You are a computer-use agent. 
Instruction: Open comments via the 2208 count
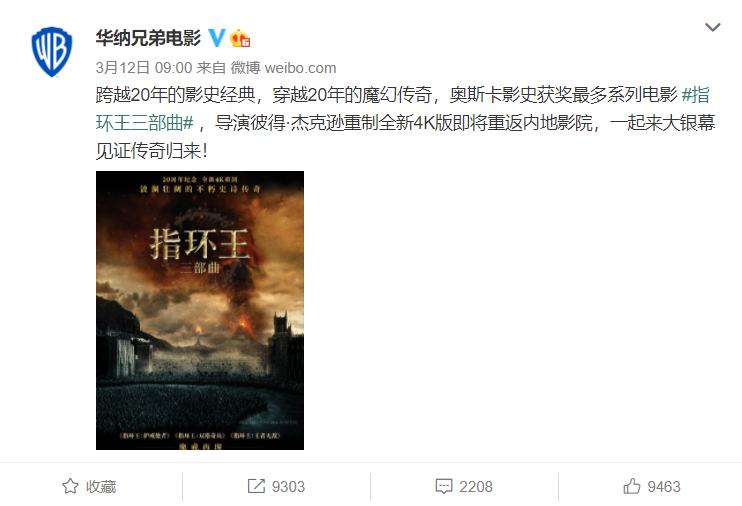click(476, 487)
